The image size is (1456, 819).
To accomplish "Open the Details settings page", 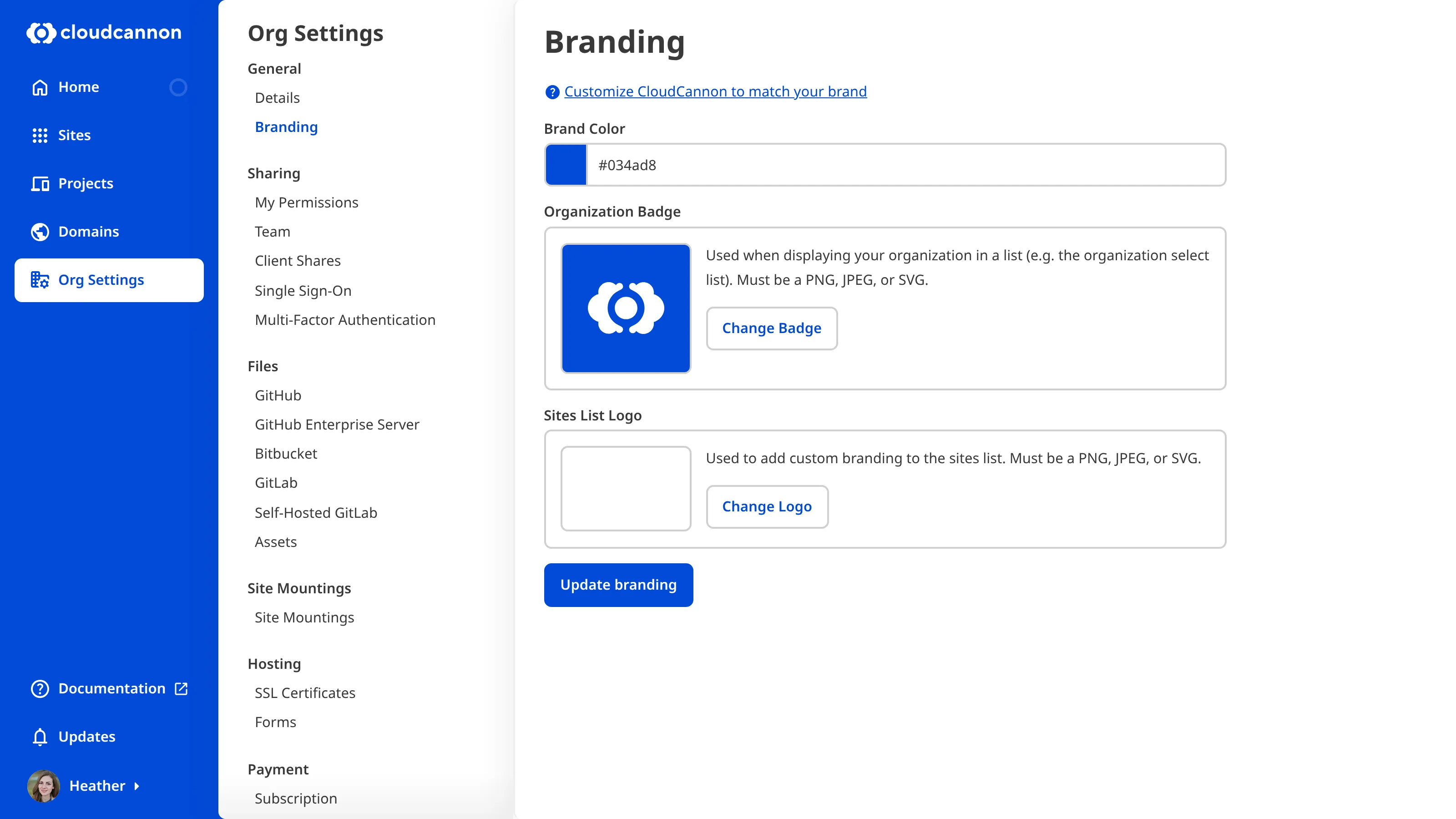I will click(x=277, y=98).
